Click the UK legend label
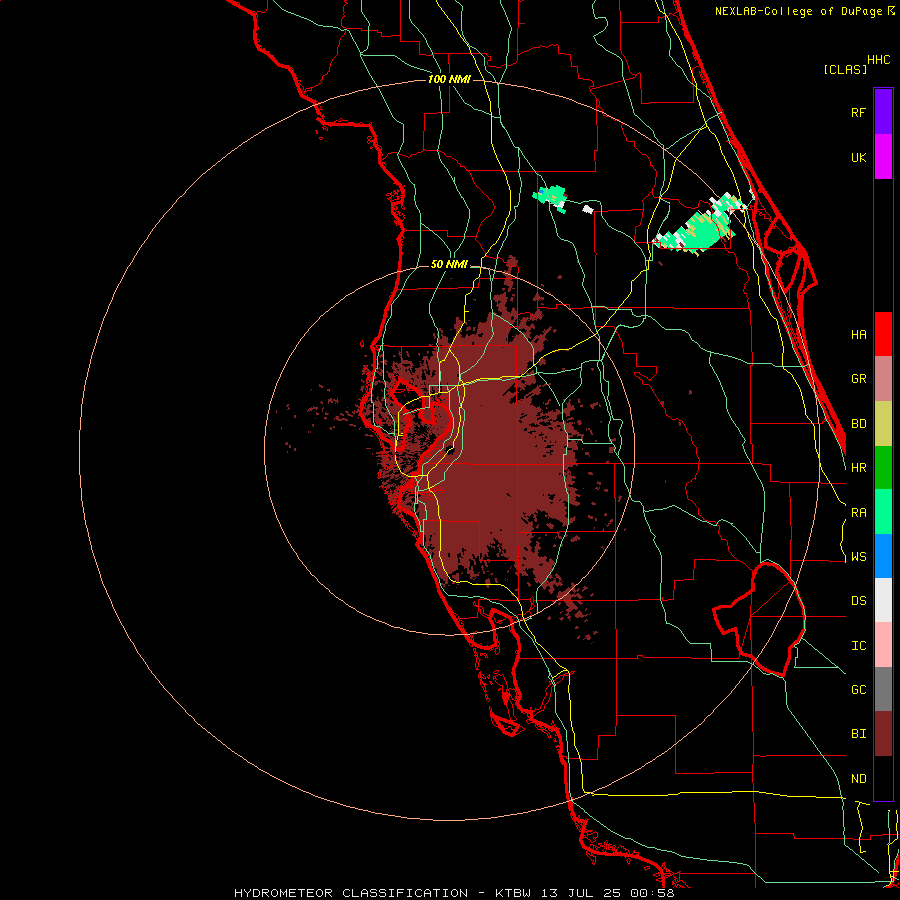 point(858,157)
